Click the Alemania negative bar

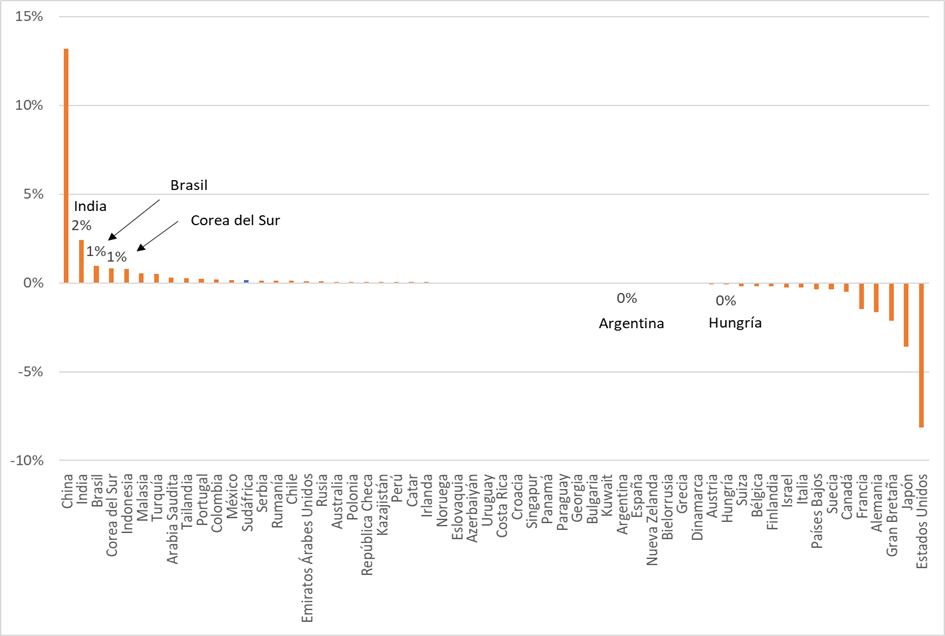[876, 298]
